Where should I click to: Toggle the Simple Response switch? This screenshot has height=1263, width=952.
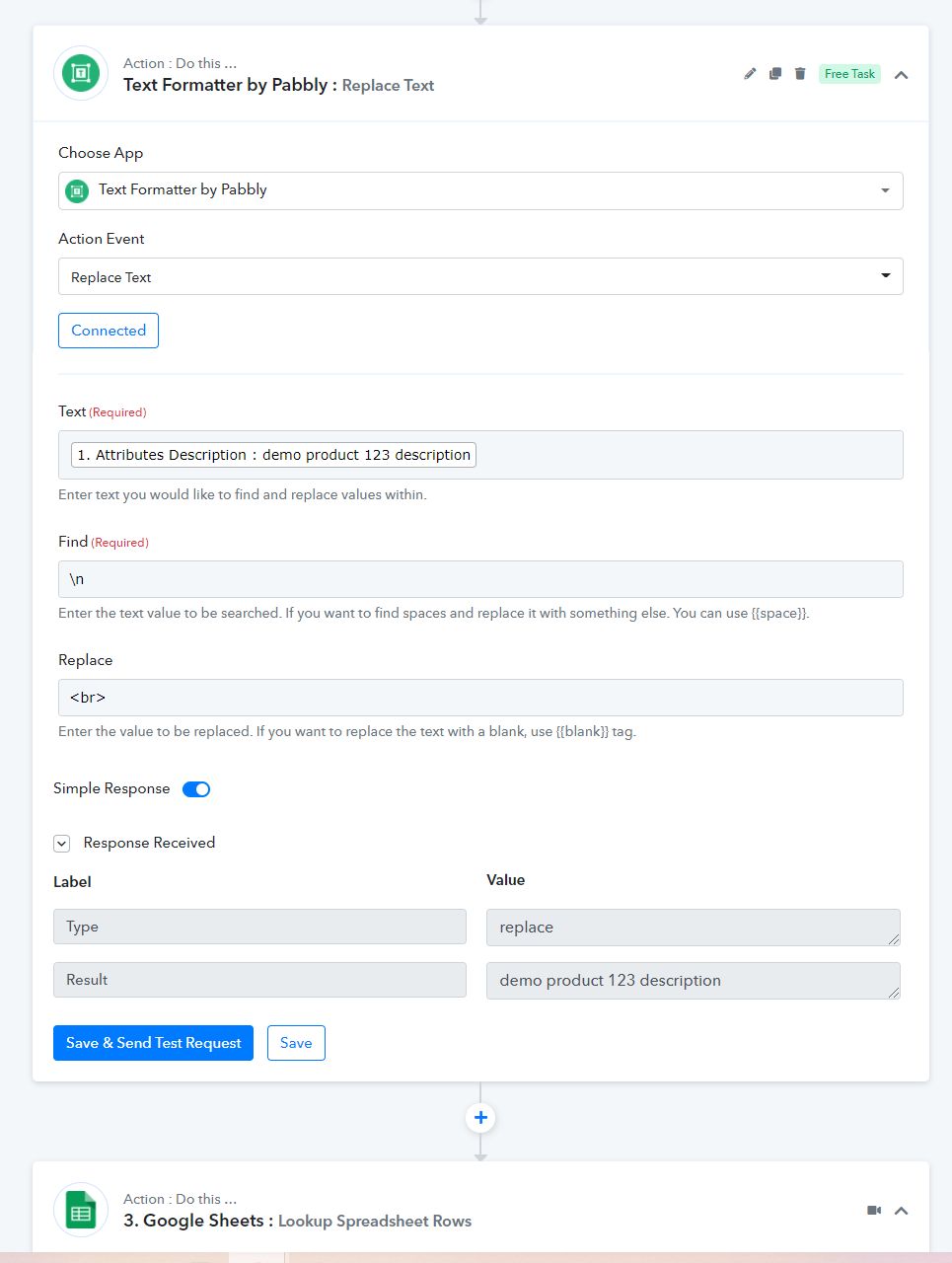click(196, 789)
